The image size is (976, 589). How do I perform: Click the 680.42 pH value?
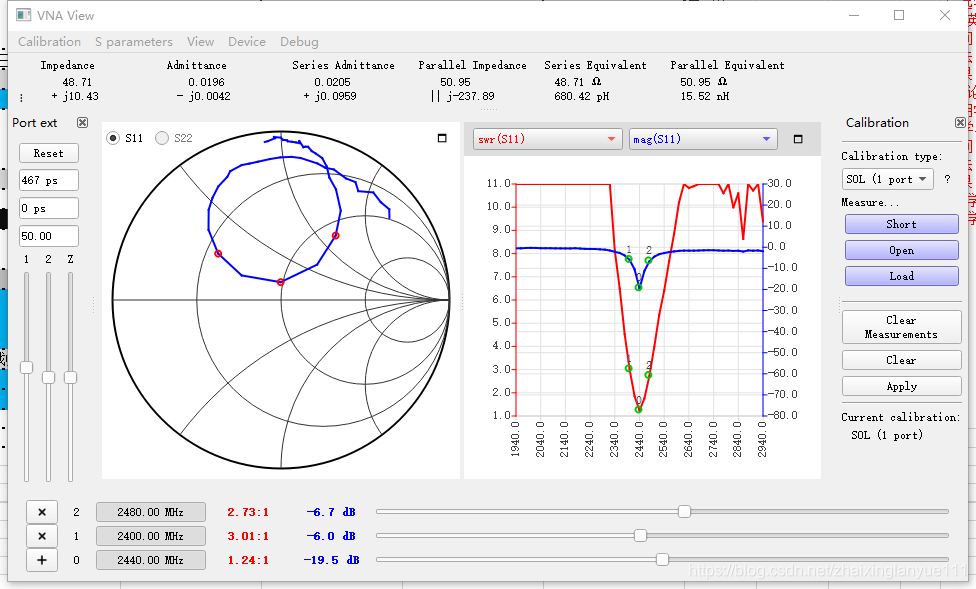[581, 97]
